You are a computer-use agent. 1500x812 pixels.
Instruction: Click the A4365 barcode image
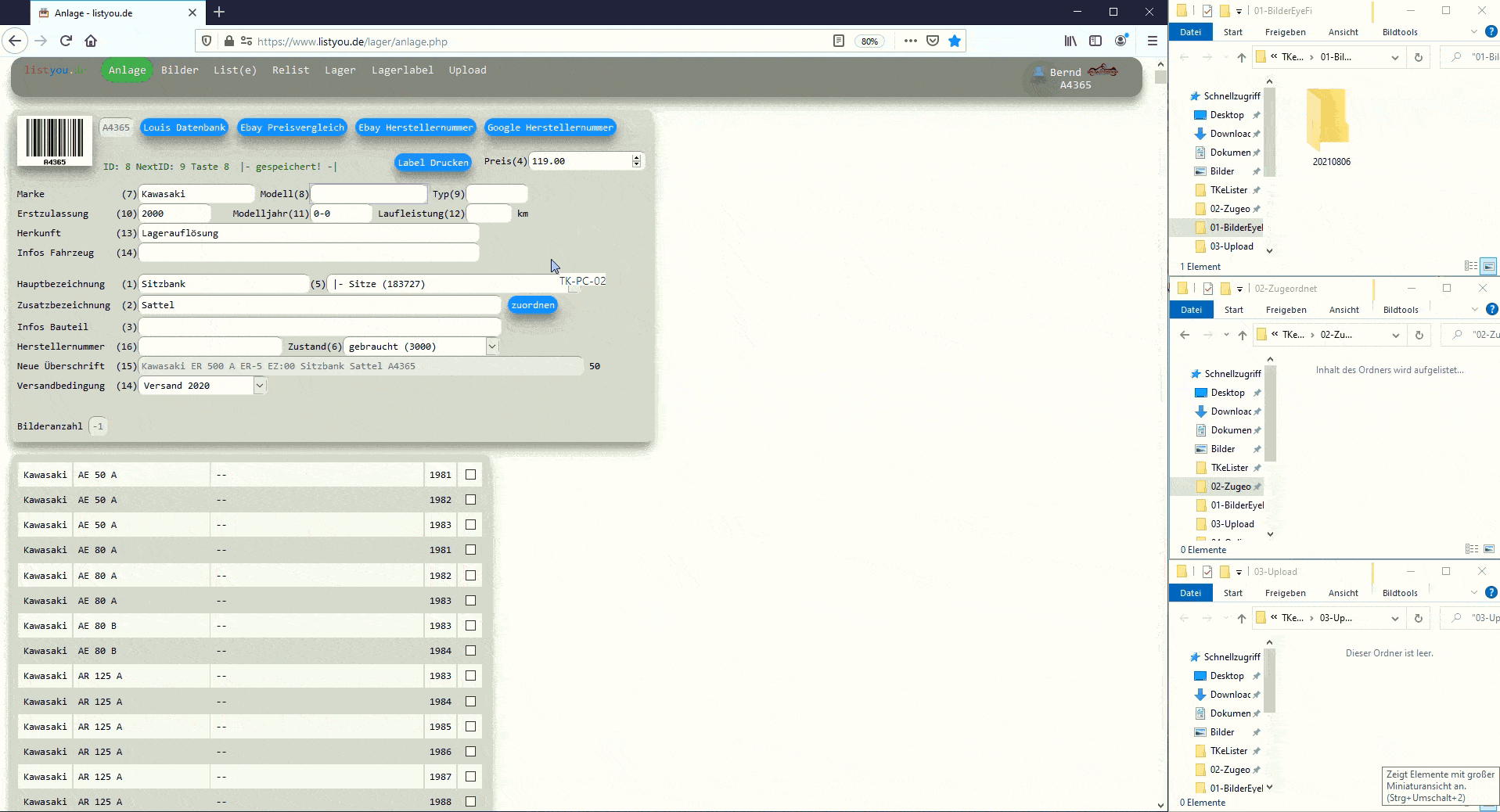click(55, 141)
